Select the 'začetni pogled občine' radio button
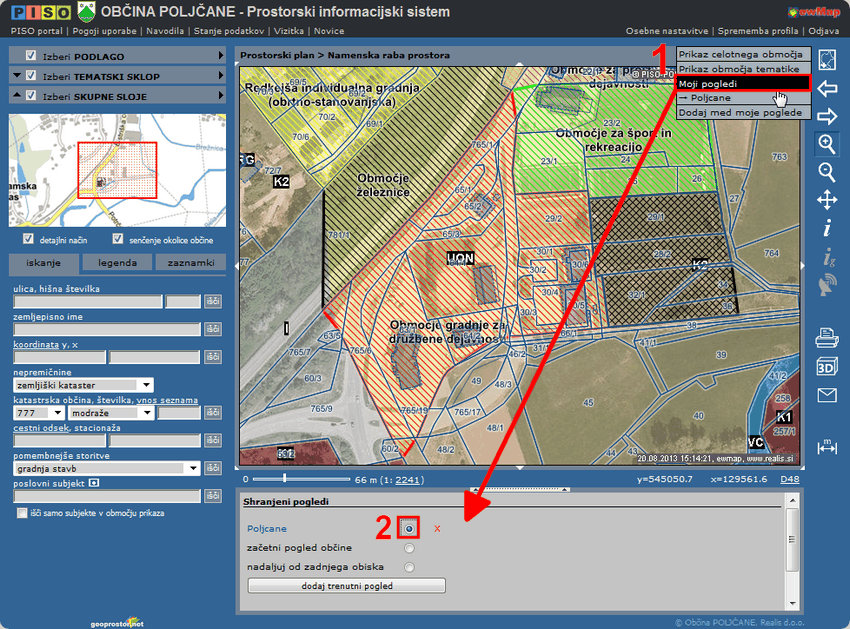This screenshot has height=629, width=850. pyautogui.click(x=409, y=548)
